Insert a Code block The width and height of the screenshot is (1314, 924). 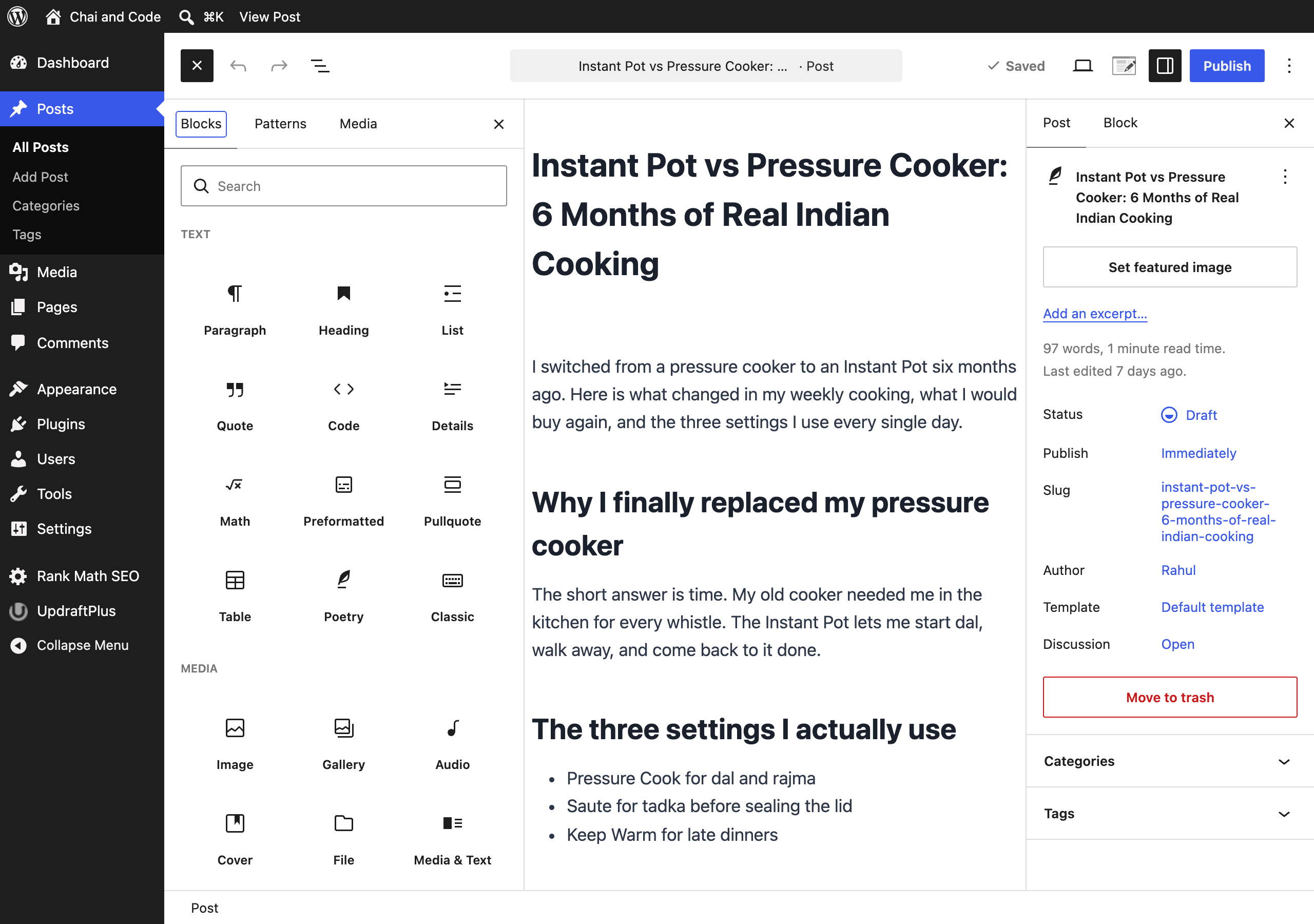tap(343, 405)
